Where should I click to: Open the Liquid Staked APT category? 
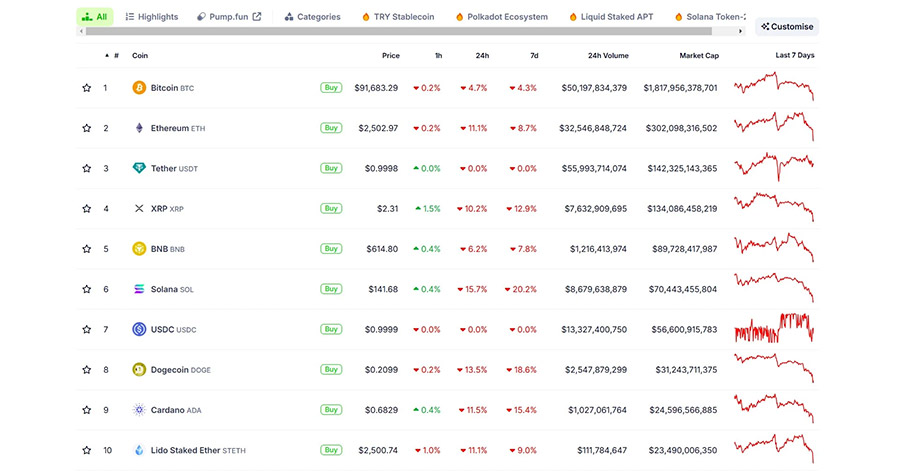click(611, 17)
